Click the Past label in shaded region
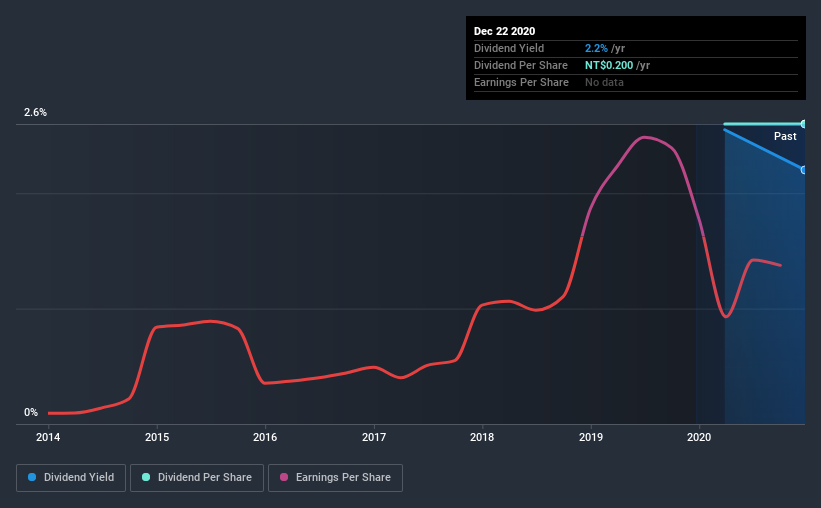Image resolution: width=821 pixels, height=508 pixels. tap(785, 136)
